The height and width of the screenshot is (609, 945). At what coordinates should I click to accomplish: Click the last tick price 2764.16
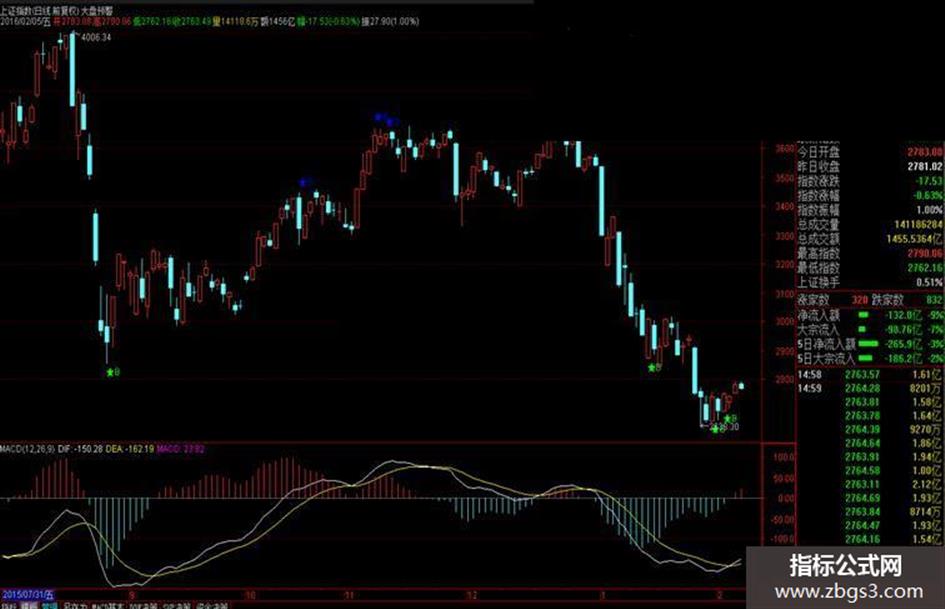[862, 539]
